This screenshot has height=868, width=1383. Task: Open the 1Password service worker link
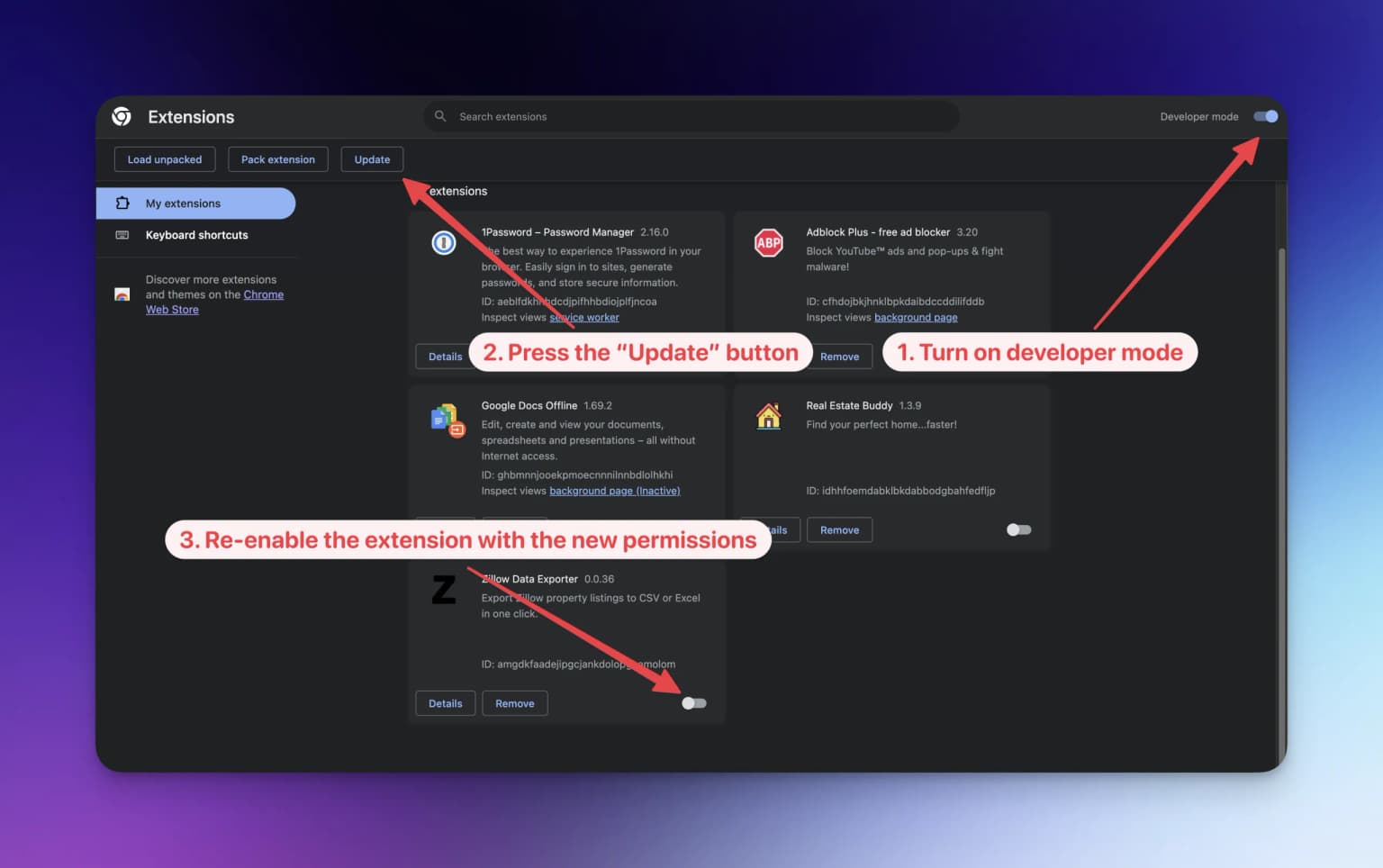tap(584, 317)
